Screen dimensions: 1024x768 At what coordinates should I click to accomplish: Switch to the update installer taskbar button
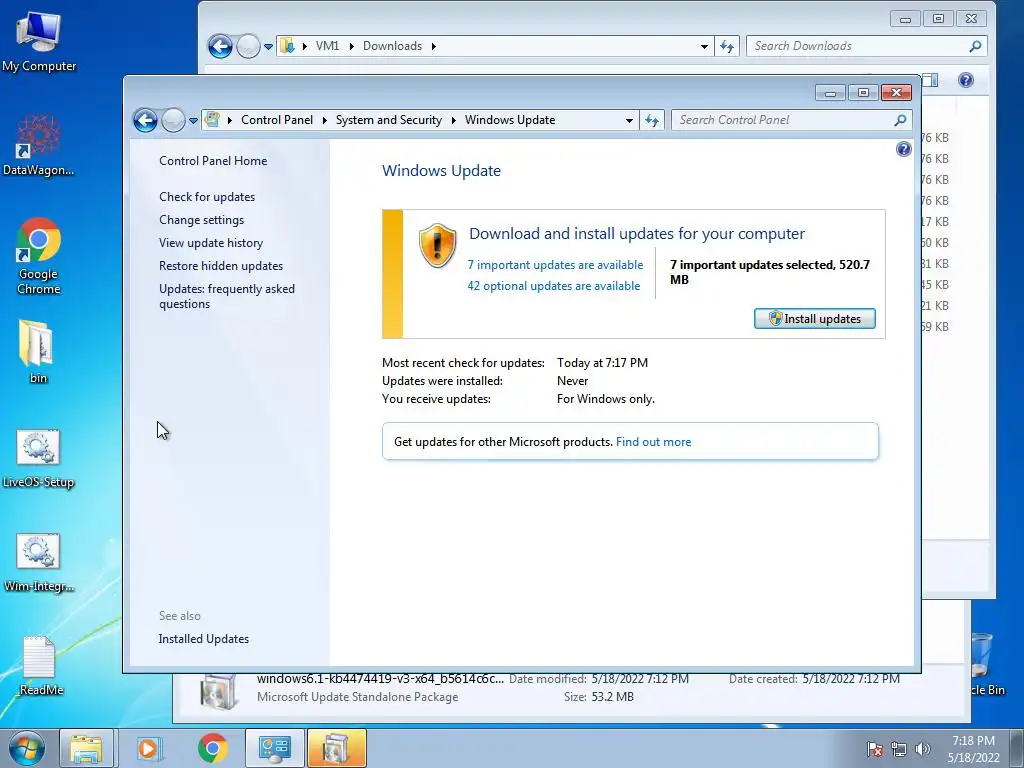(x=336, y=748)
